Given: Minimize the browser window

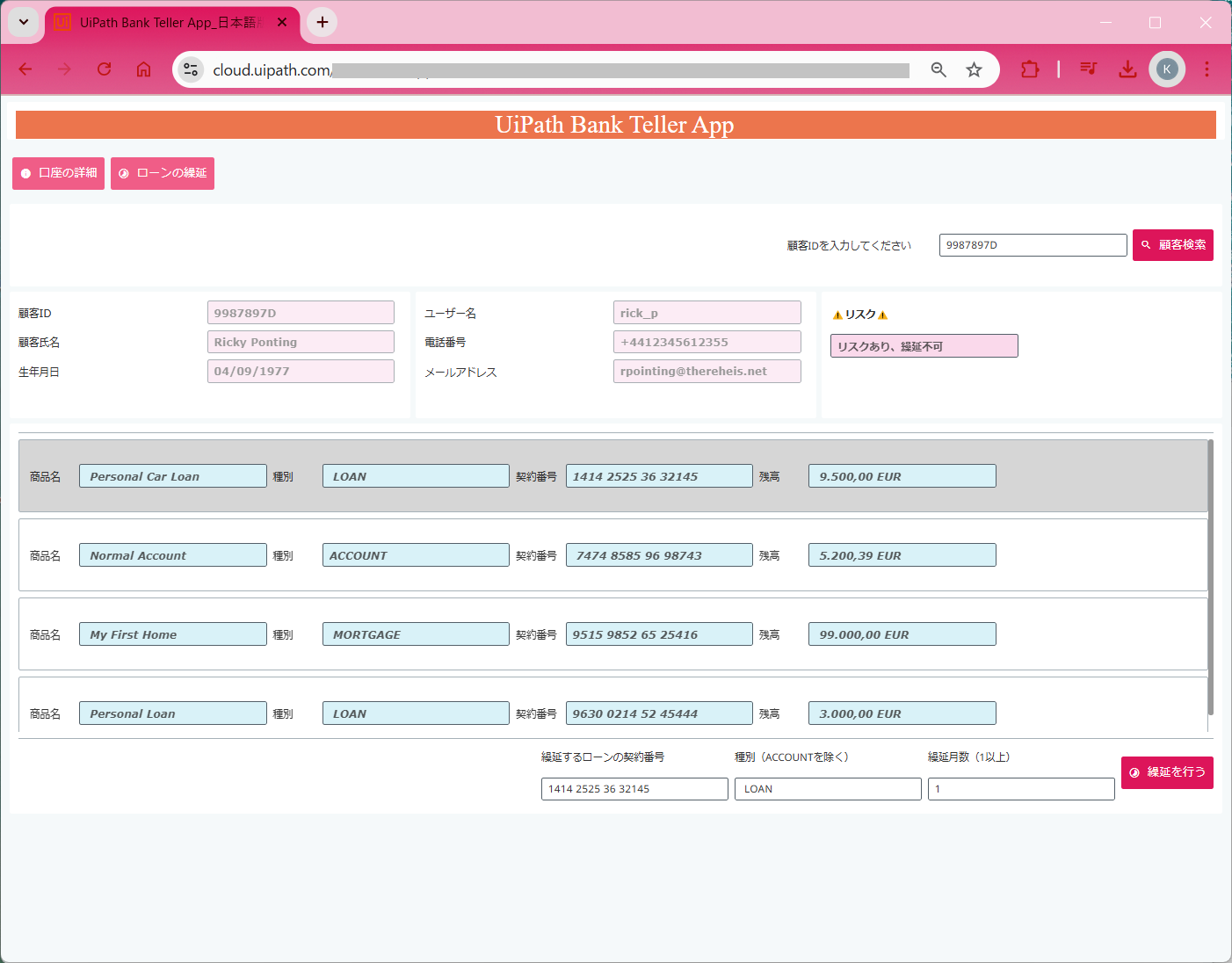Looking at the screenshot, I should 1105,22.
